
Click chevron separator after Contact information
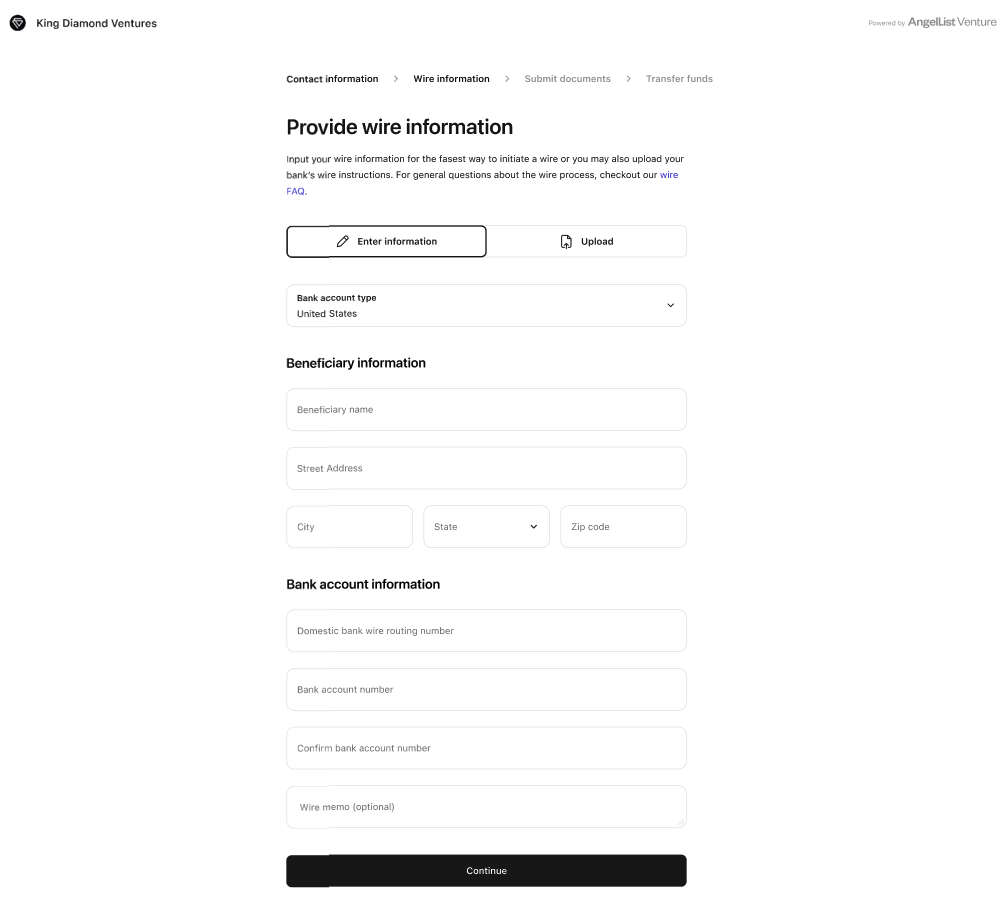coord(396,79)
